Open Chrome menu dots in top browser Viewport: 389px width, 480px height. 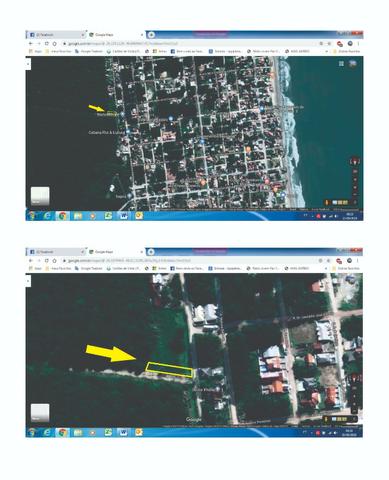pos(358,44)
